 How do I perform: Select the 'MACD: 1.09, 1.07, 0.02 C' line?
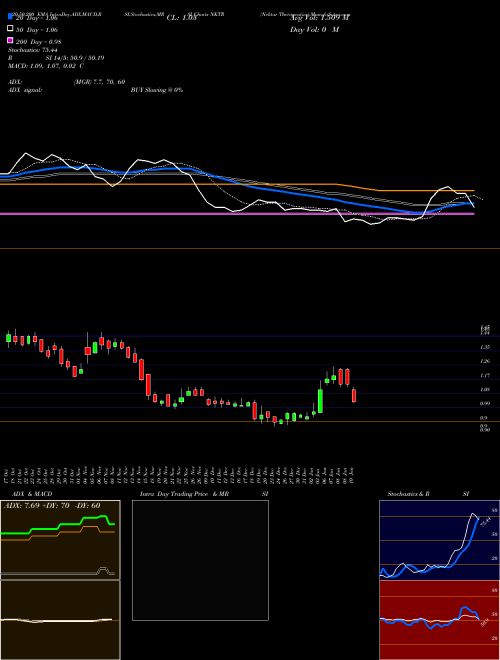(46, 66)
